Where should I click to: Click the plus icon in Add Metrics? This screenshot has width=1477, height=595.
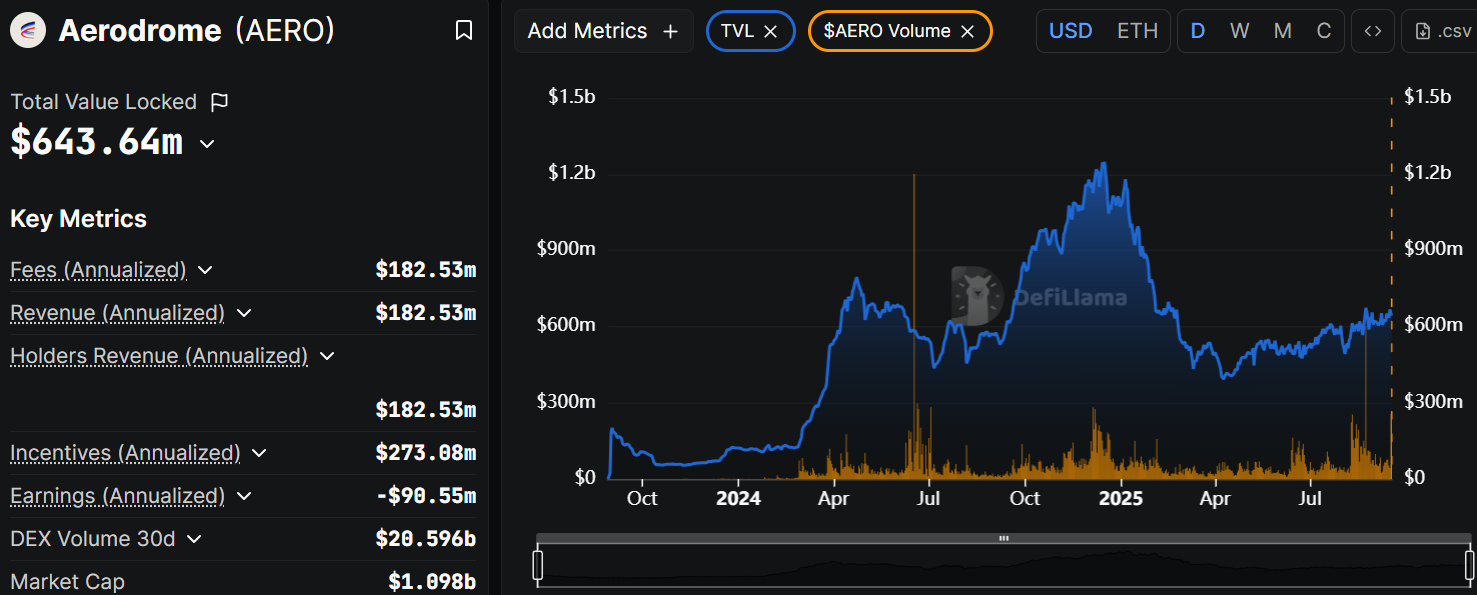[670, 31]
